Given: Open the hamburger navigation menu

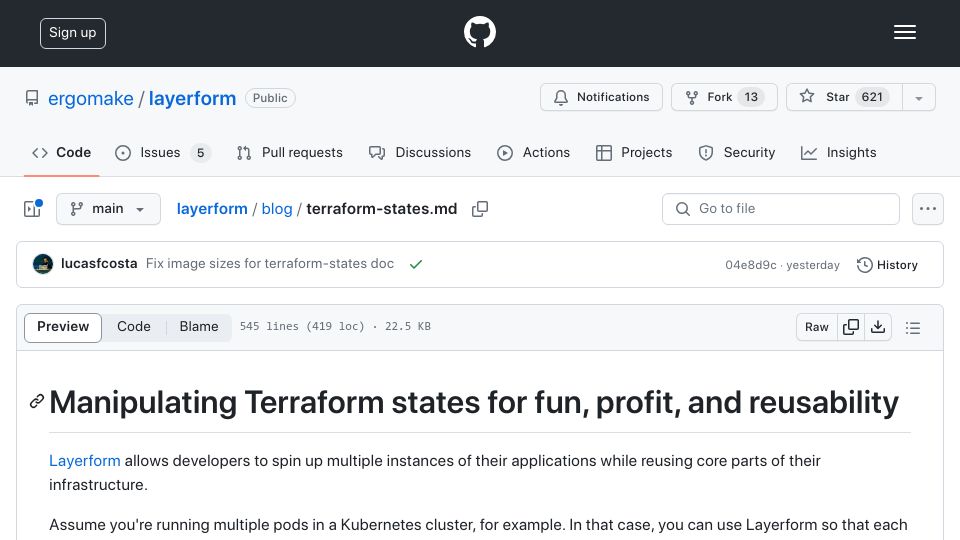Looking at the screenshot, I should (x=904, y=32).
